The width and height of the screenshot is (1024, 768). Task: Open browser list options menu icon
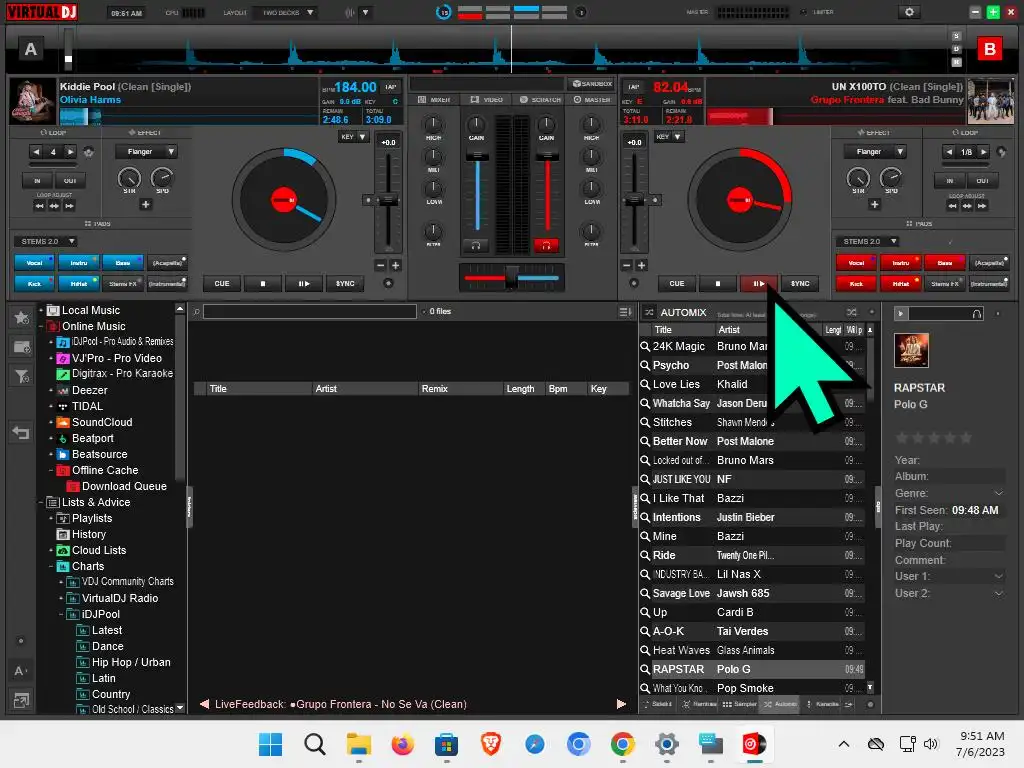tap(625, 312)
